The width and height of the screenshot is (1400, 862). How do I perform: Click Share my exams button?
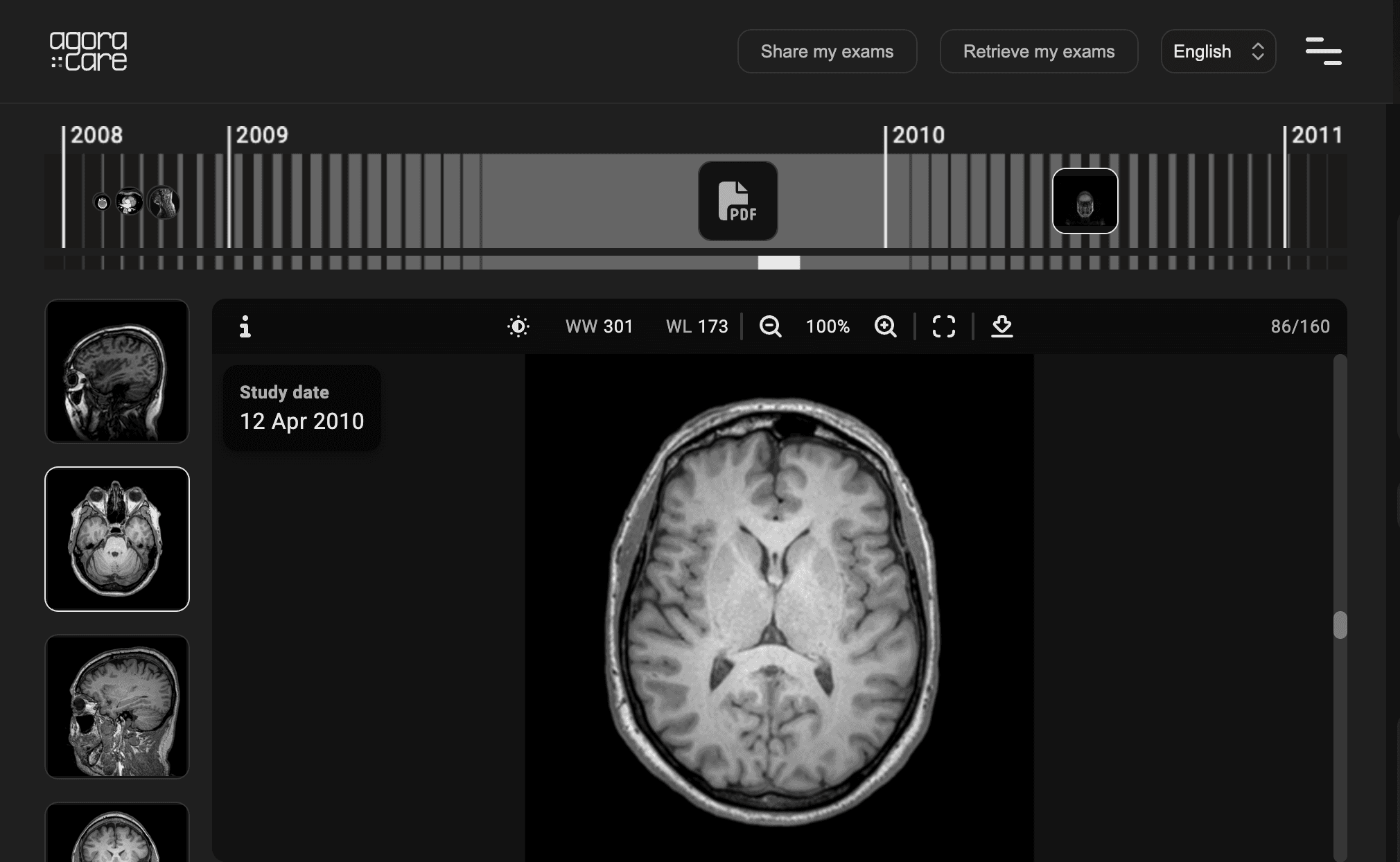[x=827, y=51]
